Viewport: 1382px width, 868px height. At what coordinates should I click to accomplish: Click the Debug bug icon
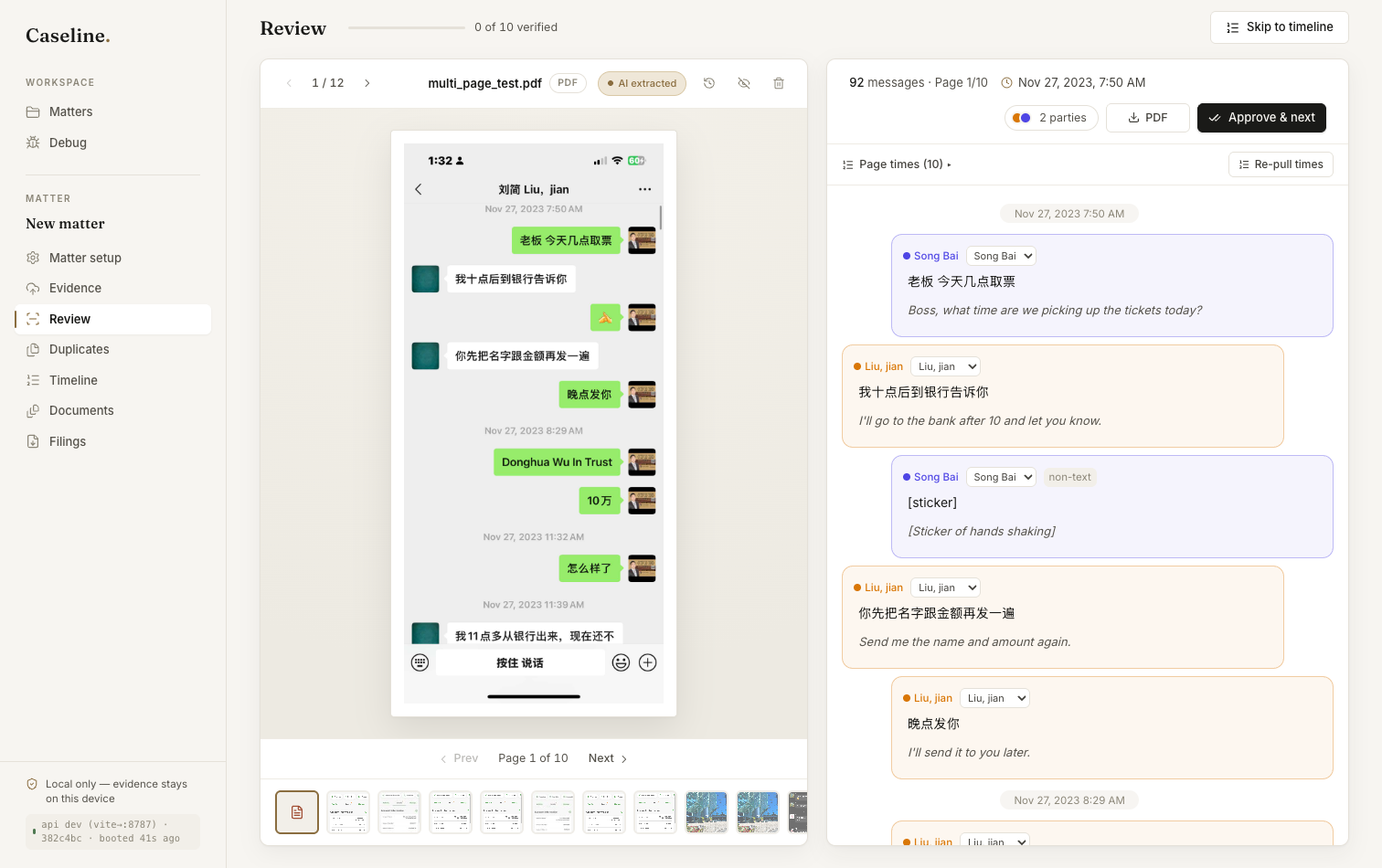(33, 143)
